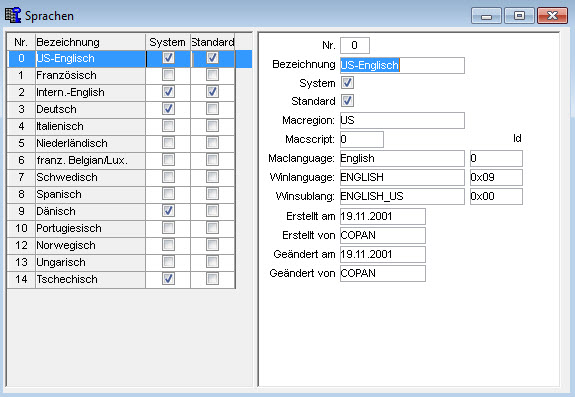Maximize the Sprachen window
This screenshot has height=397, width=575.
click(519, 16)
